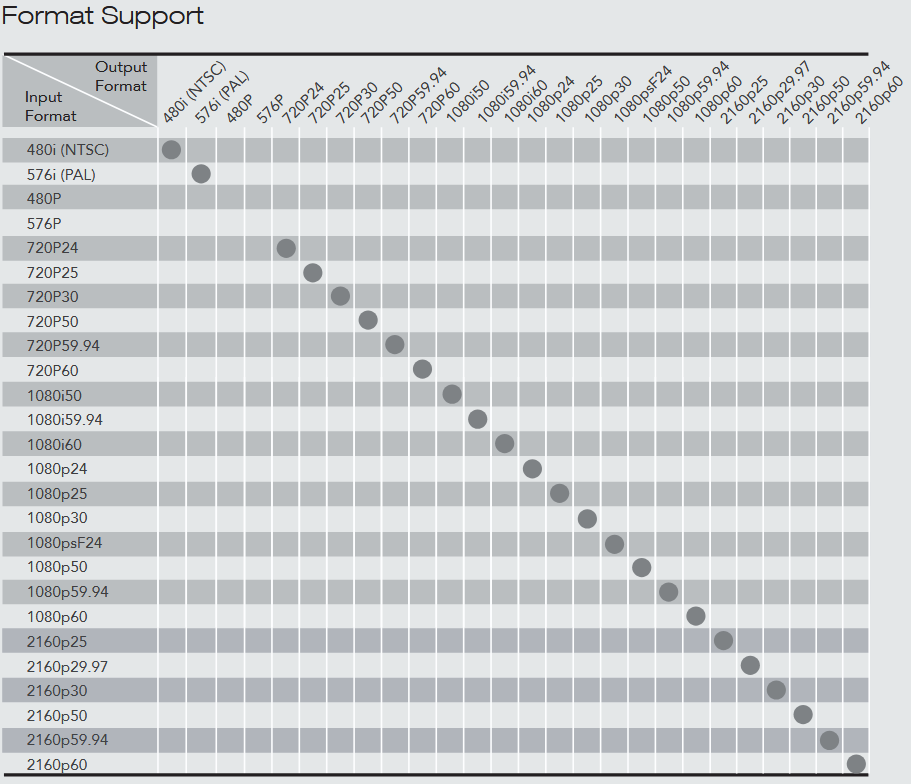Select the dot in the 2160p60 row
911x784 pixels.
pyautogui.click(x=856, y=764)
